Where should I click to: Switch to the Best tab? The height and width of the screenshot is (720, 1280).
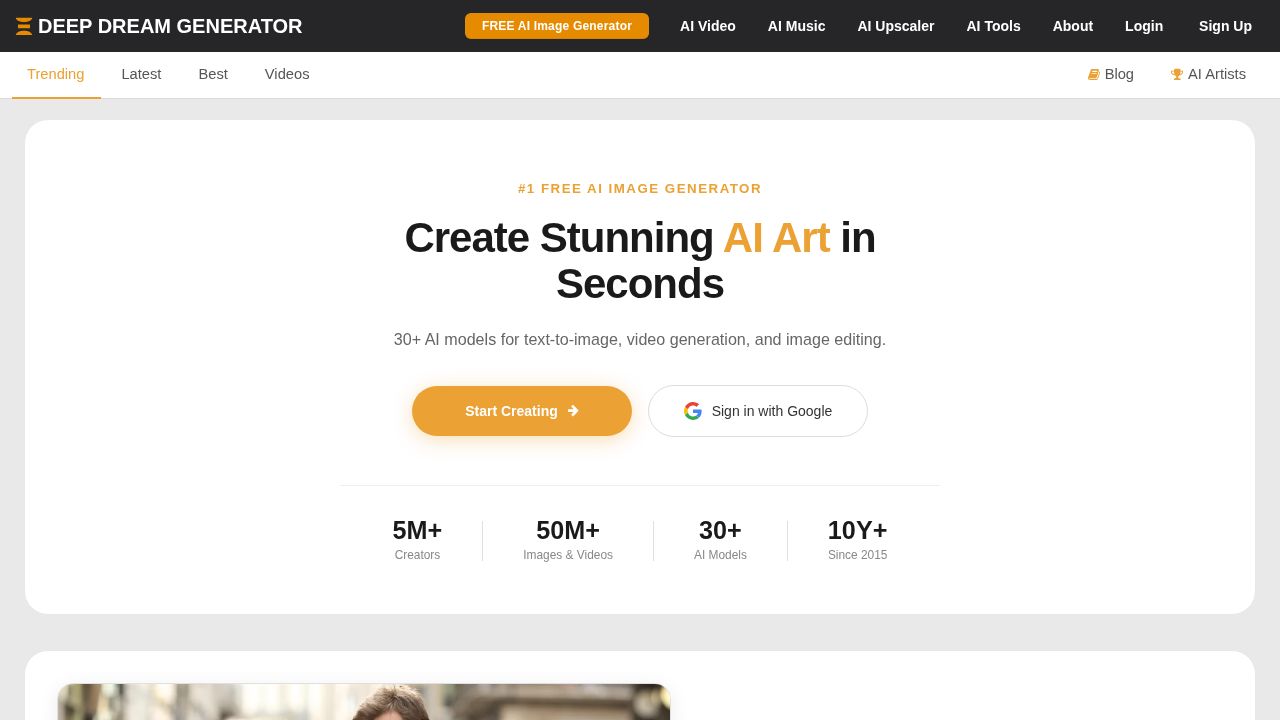(x=213, y=74)
